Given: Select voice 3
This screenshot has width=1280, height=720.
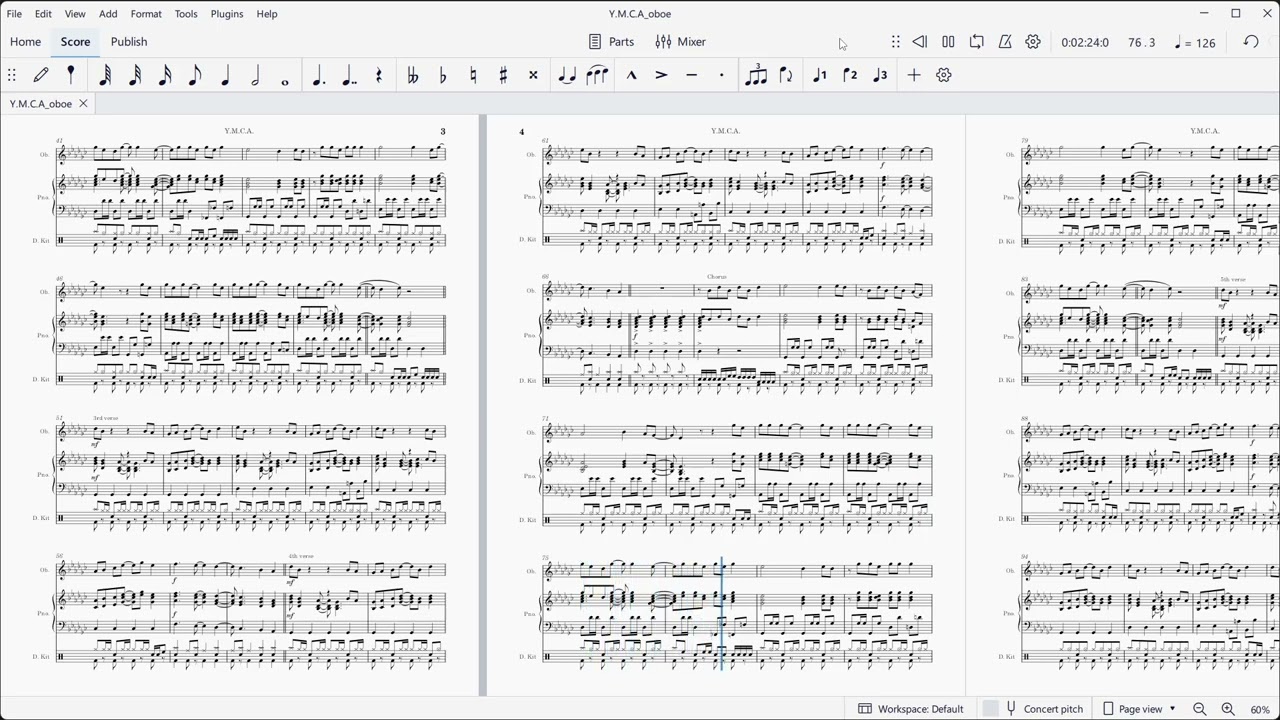Looking at the screenshot, I should pos(880,75).
